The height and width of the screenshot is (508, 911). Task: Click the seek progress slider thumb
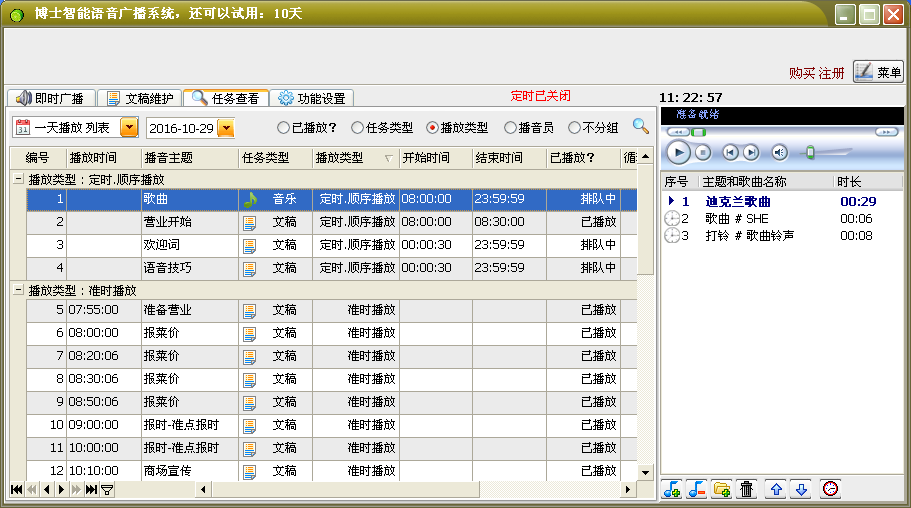pos(698,132)
